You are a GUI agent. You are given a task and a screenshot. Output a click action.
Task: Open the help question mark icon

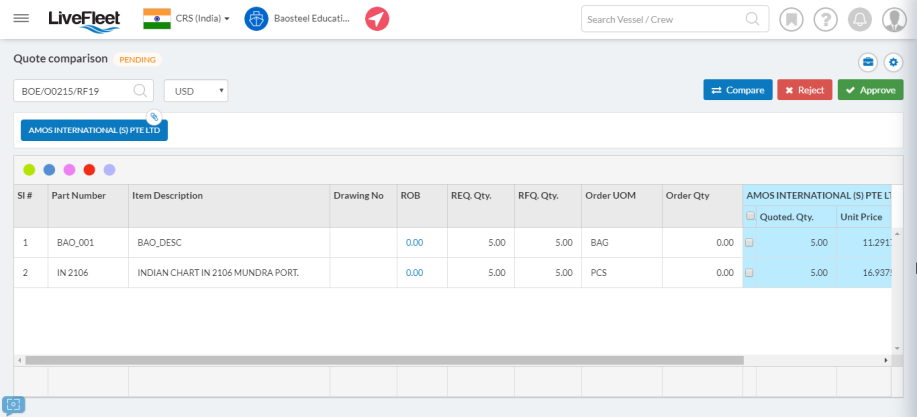825,19
